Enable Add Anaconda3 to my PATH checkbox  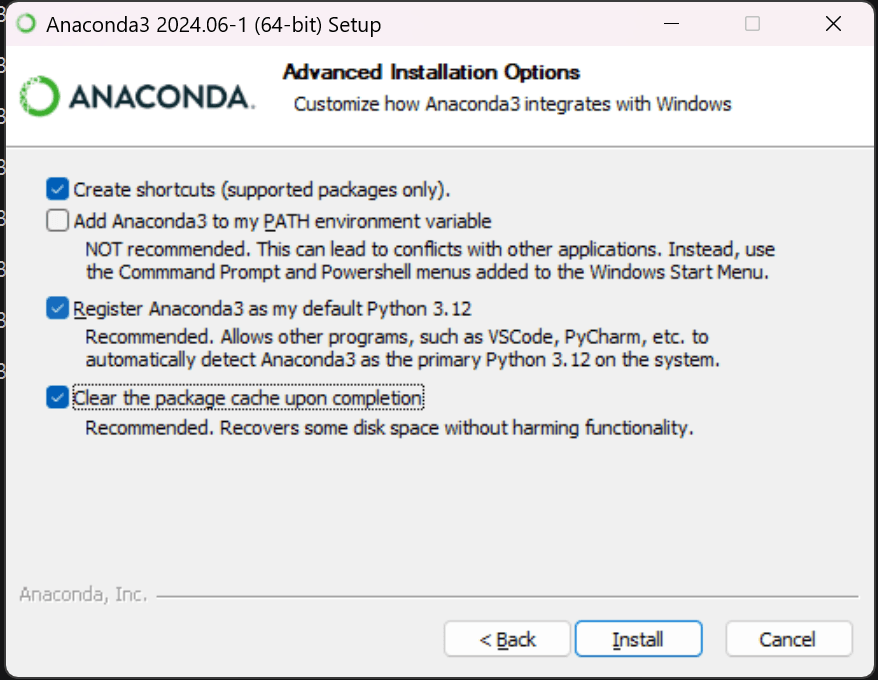tap(58, 220)
